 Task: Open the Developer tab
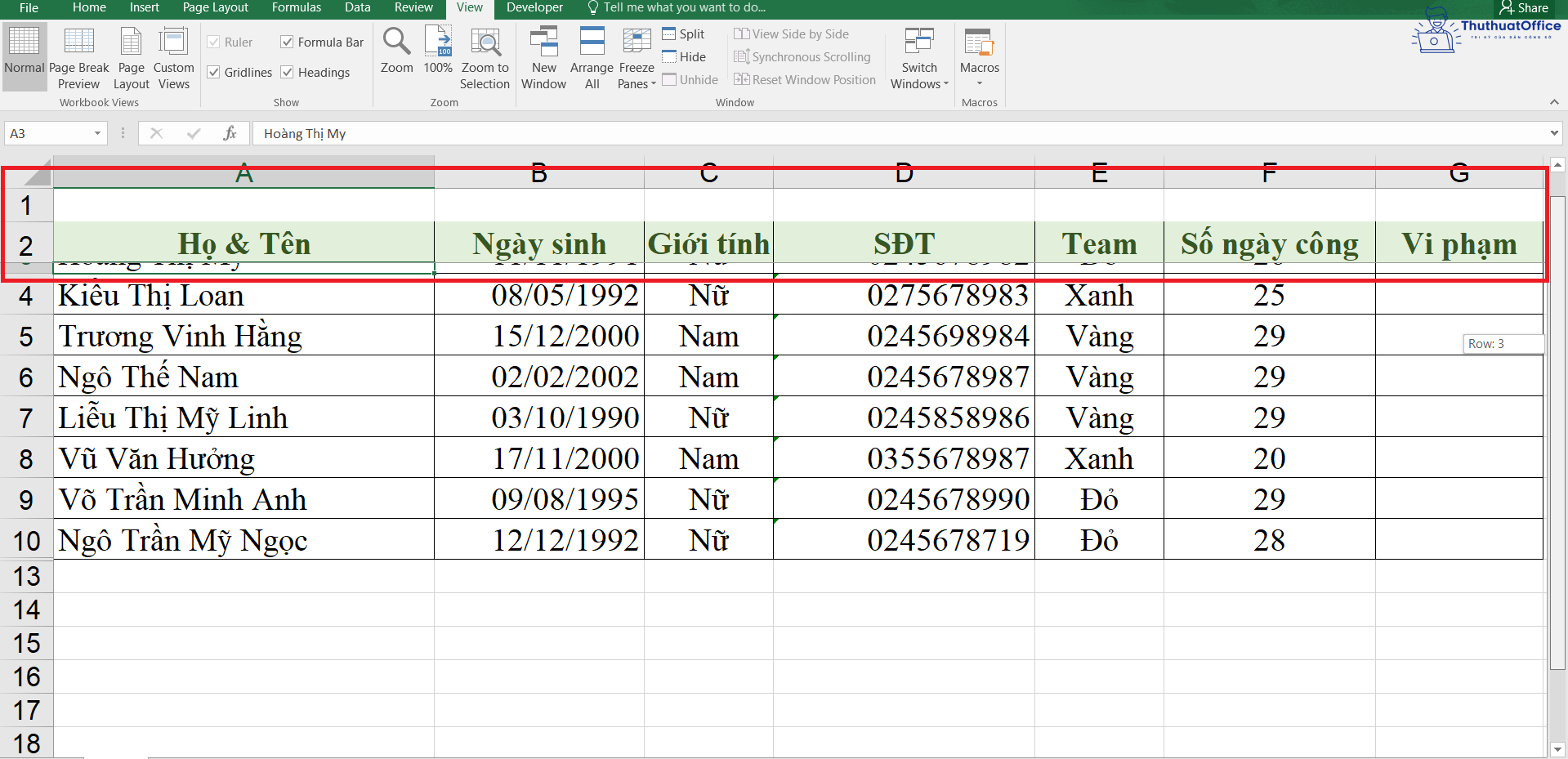coord(534,7)
